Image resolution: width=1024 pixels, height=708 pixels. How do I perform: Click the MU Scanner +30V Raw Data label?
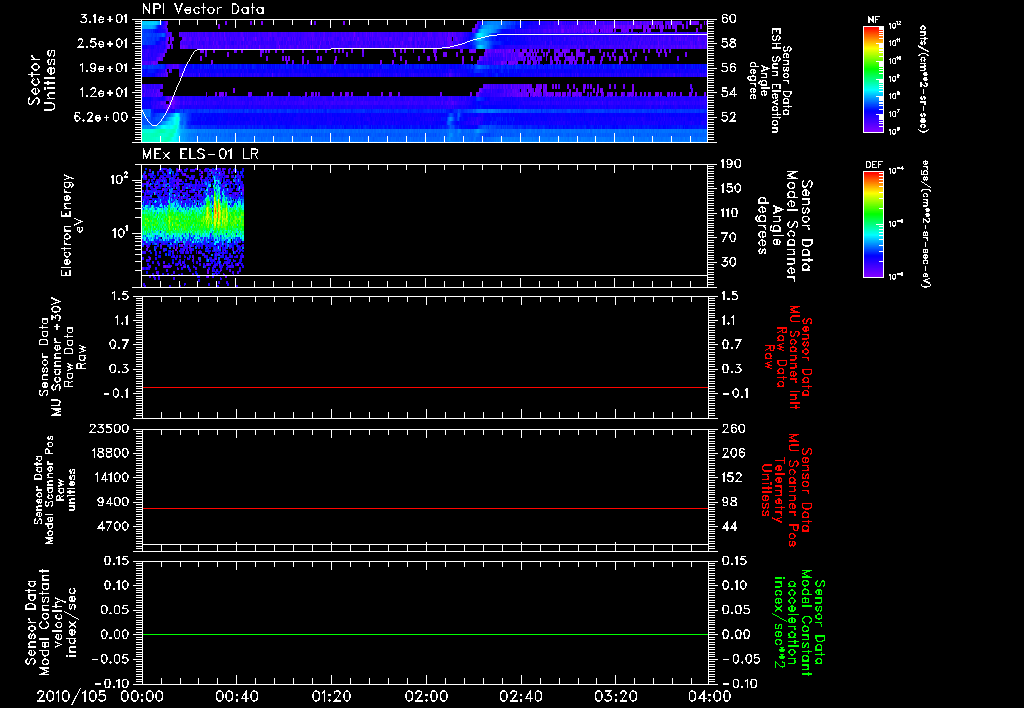pos(62,357)
